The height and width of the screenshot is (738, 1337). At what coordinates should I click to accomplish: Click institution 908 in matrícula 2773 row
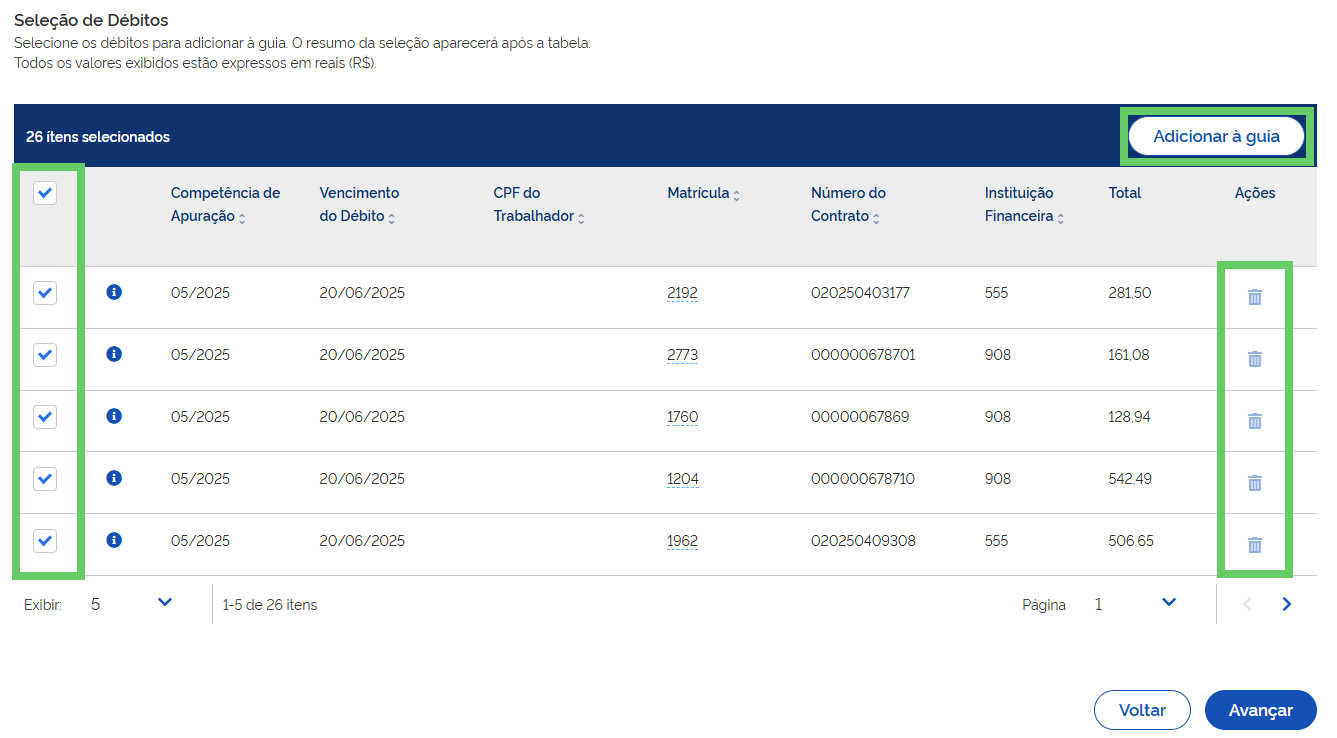(x=998, y=355)
